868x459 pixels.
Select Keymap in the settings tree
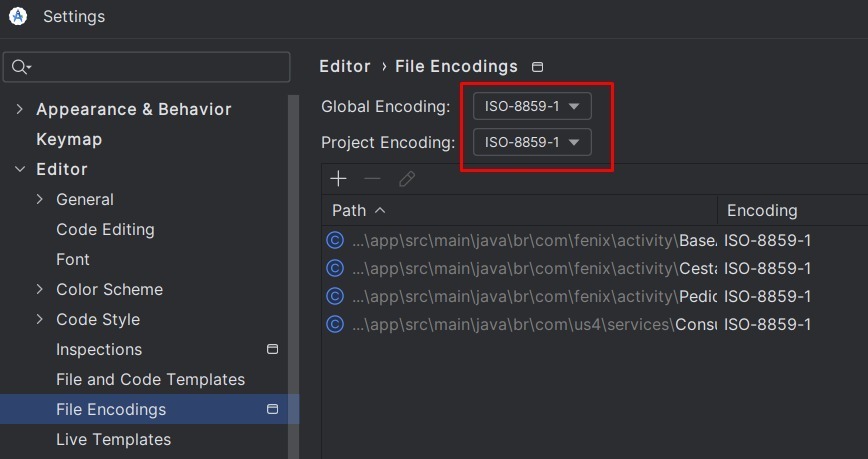point(69,139)
